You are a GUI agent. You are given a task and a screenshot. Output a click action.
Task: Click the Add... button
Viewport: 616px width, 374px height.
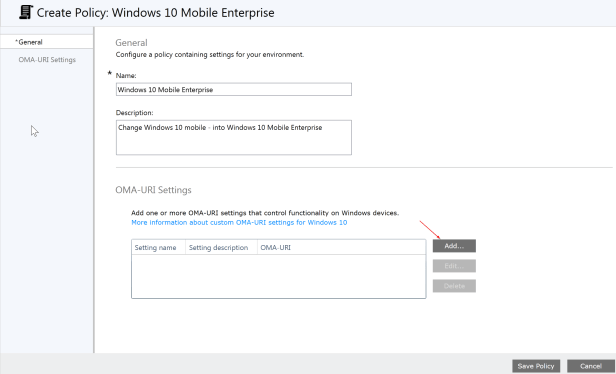[x=454, y=246]
